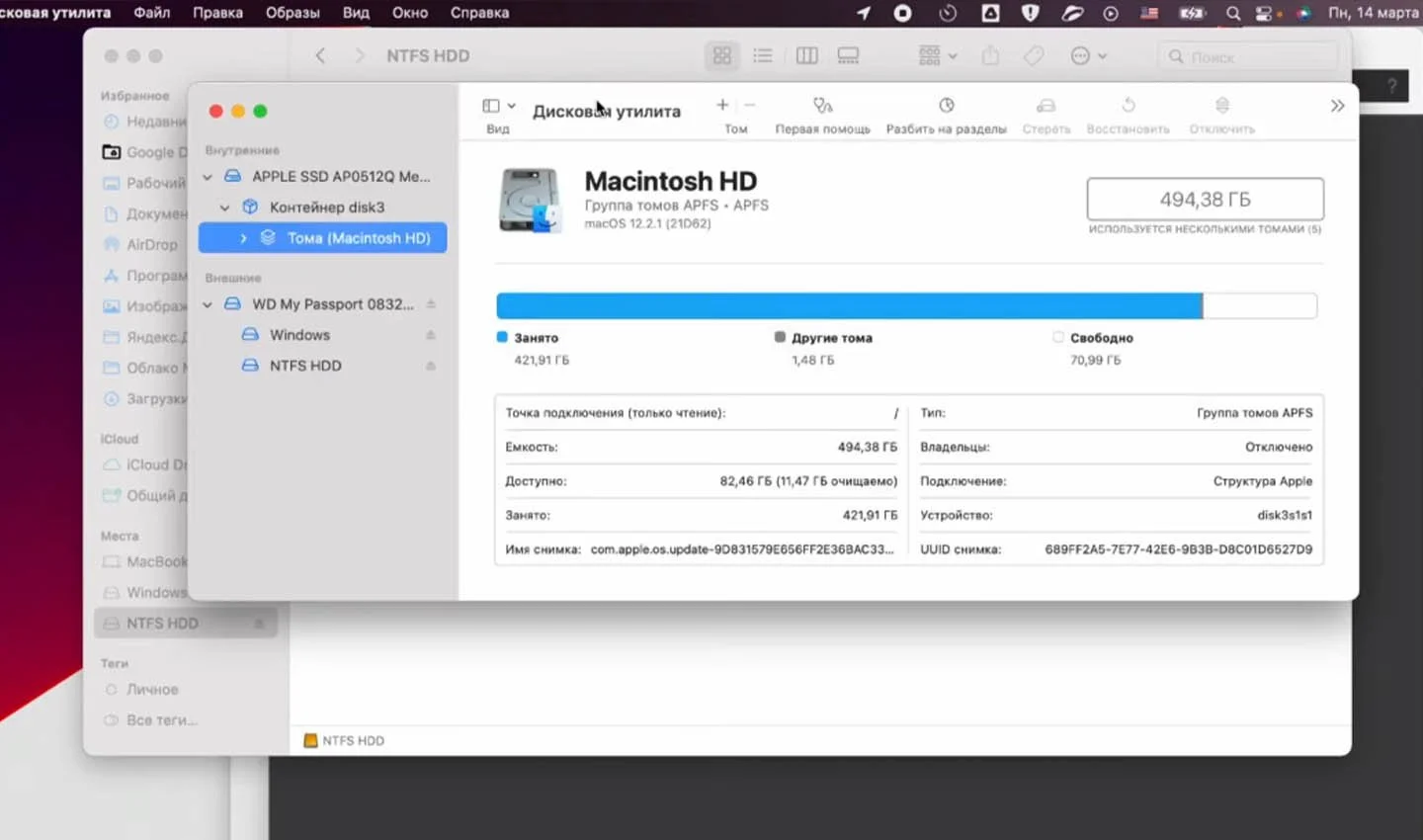1423x840 pixels.
Task: Click the Отключить unmount toolbar icon
Action: coord(1222,105)
